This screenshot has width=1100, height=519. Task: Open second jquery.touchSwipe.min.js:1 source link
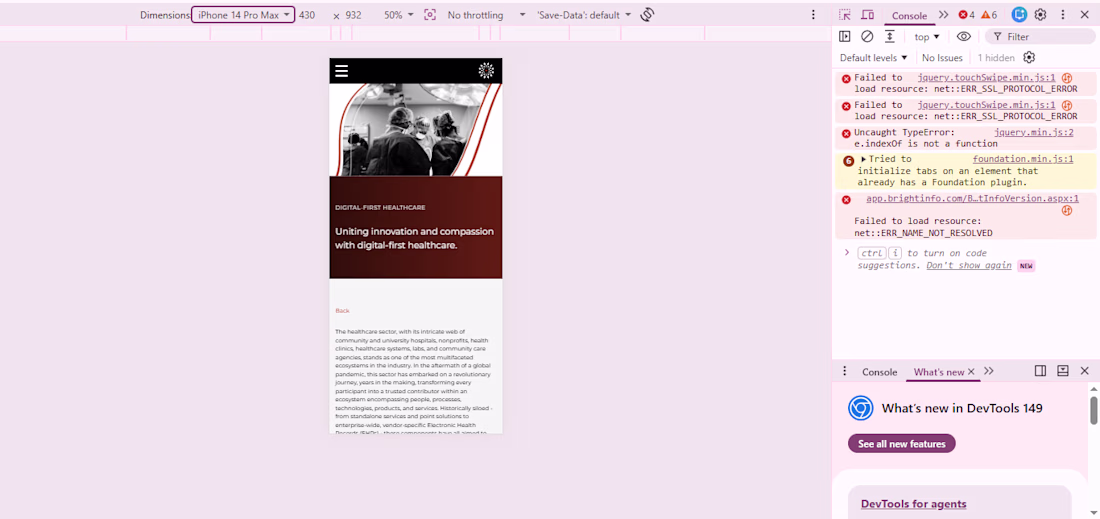(x=986, y=105)
